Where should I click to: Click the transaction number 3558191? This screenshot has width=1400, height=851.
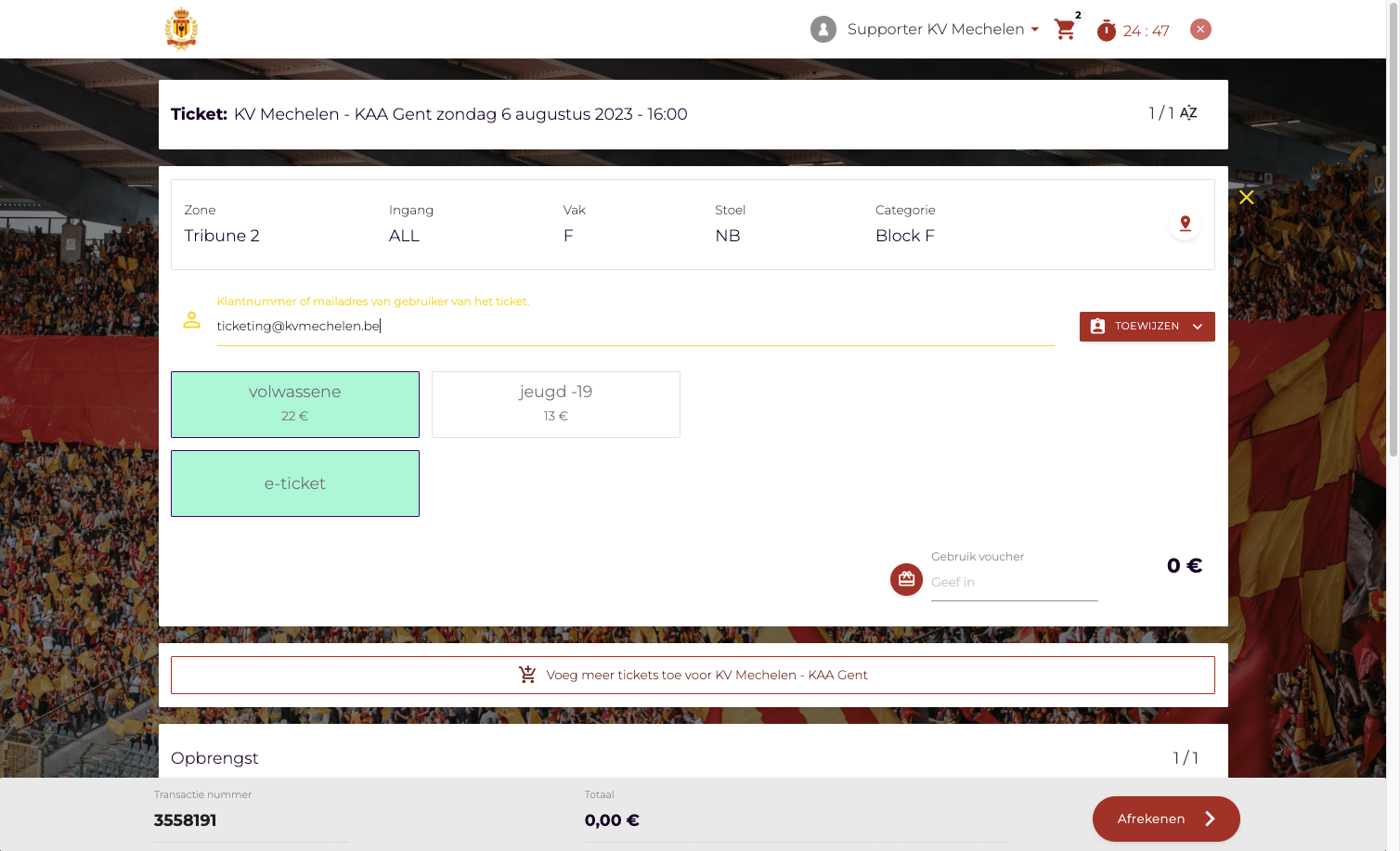185,820
